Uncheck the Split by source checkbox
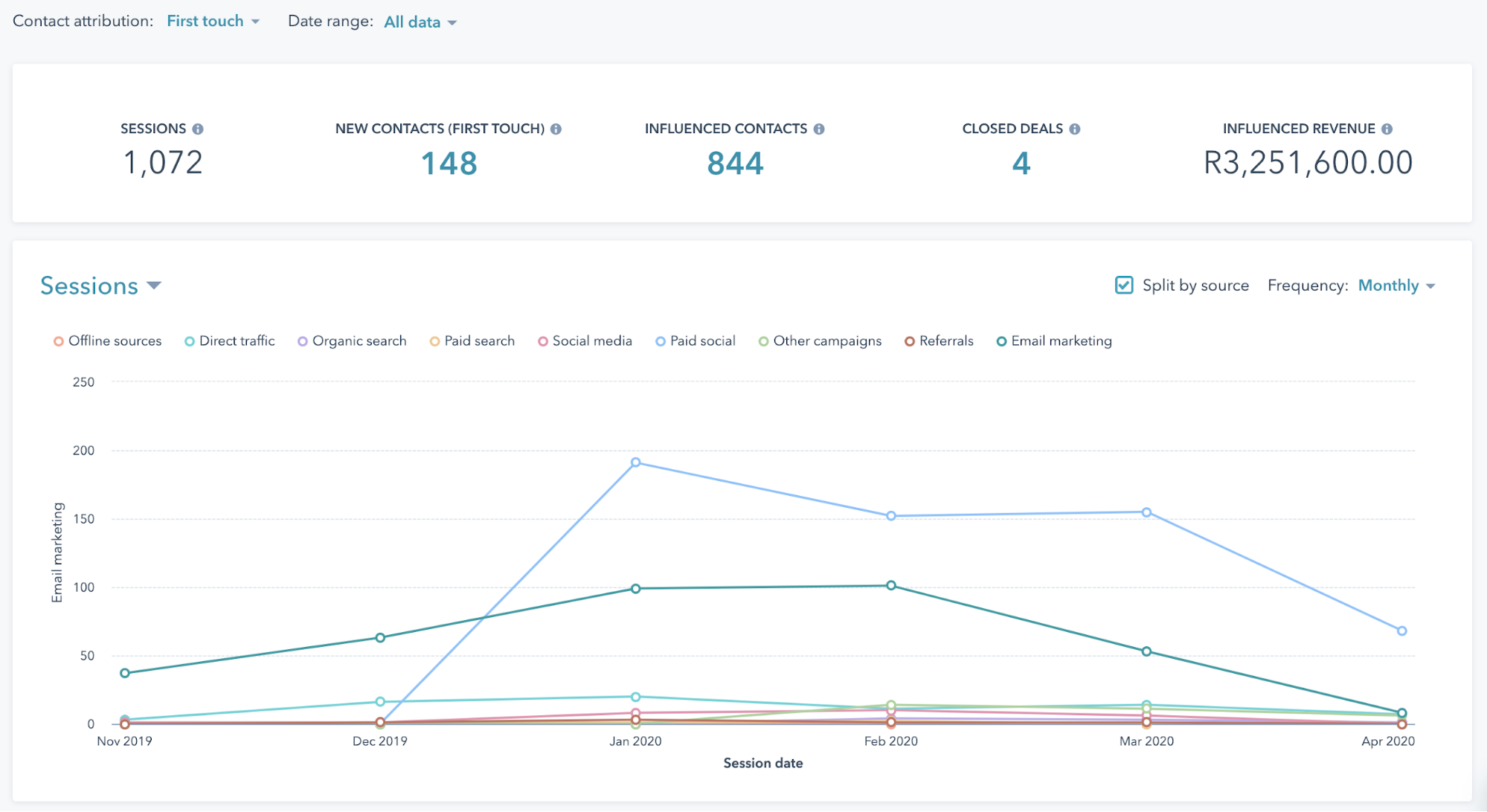The image size is (1487, 812). click(1124, 286)
